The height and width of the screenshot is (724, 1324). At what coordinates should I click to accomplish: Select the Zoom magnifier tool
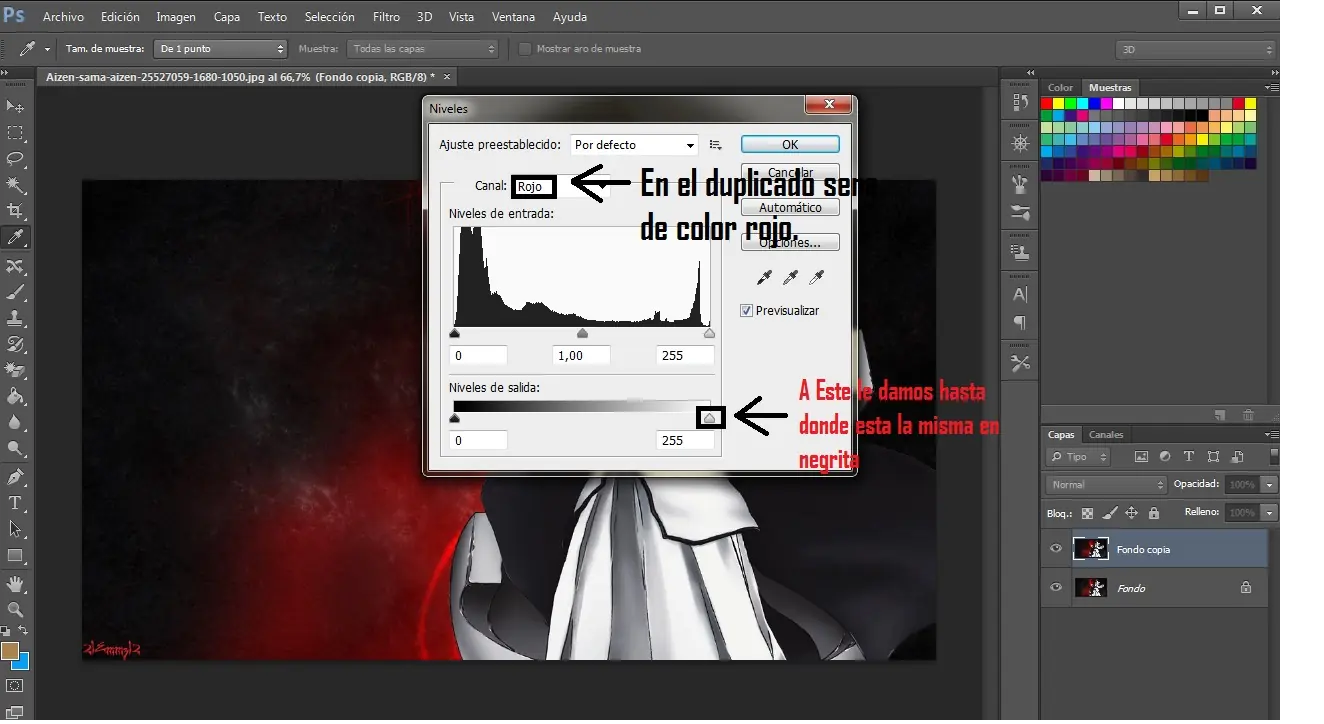click(16, 609)
